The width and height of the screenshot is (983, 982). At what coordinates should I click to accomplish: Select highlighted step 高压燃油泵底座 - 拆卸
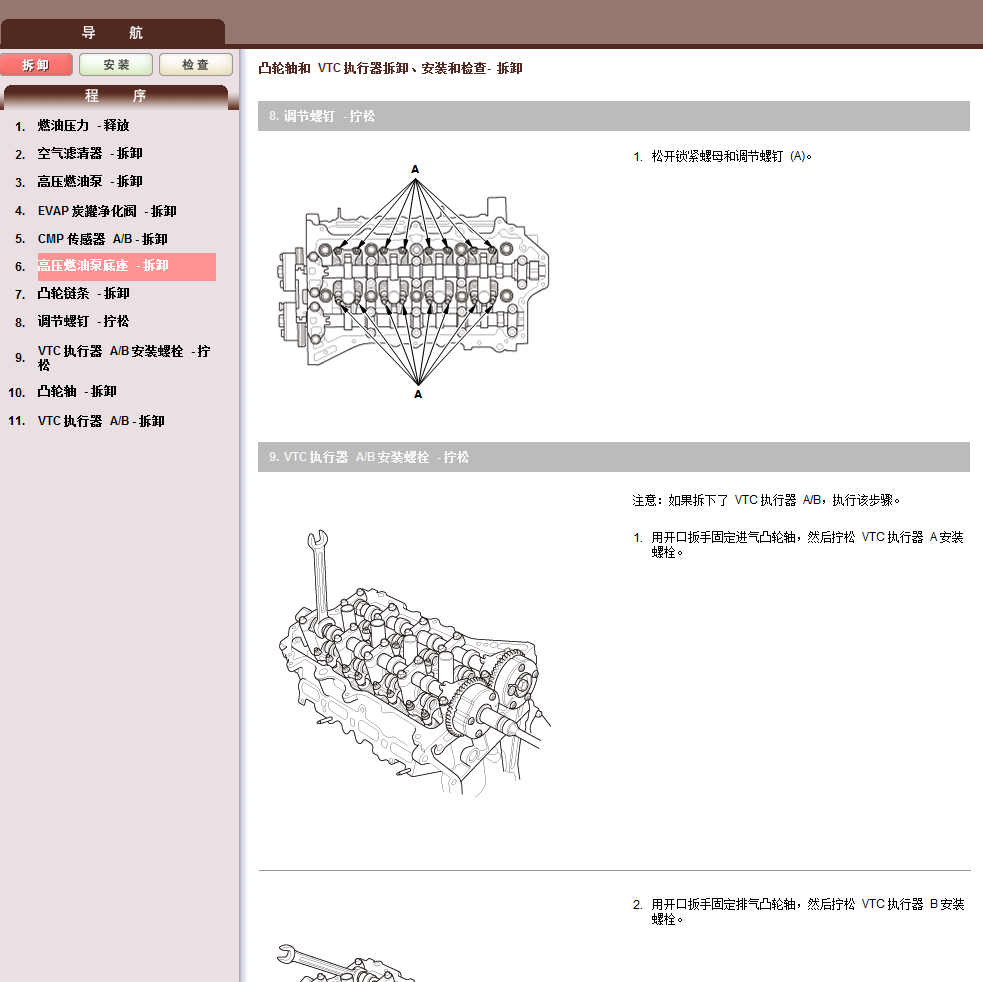point(127,267)
